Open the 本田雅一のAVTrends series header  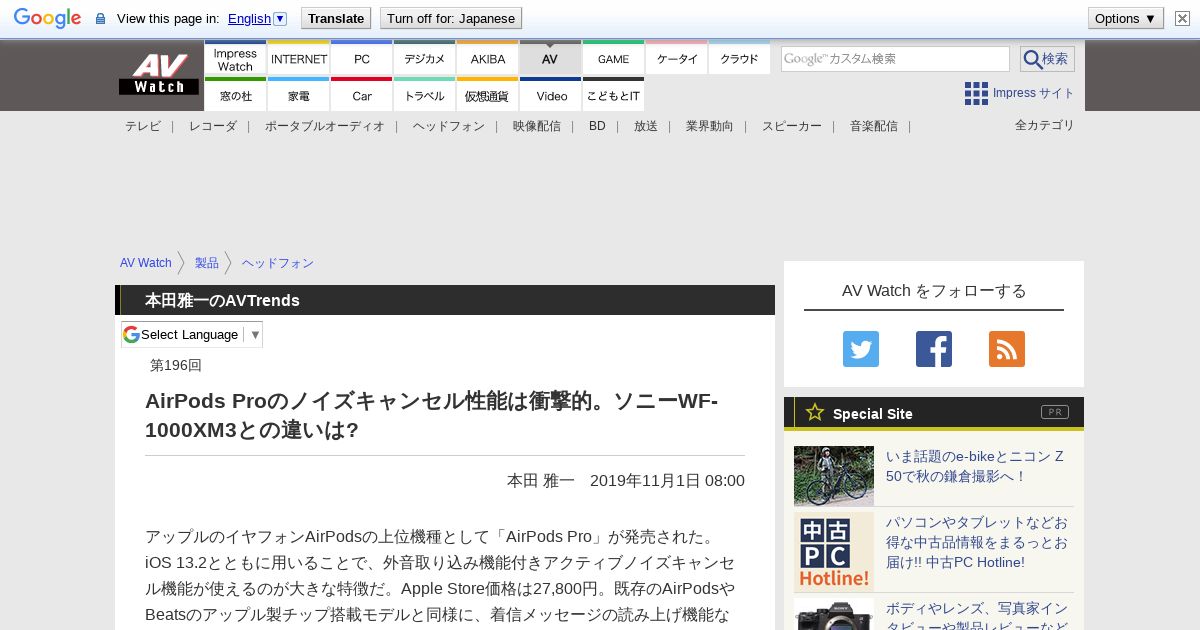(222, 300)
